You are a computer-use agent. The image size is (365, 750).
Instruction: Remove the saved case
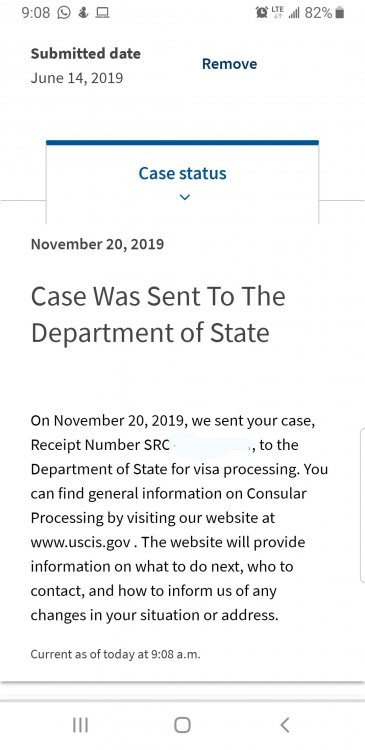(x=229, y=64)
